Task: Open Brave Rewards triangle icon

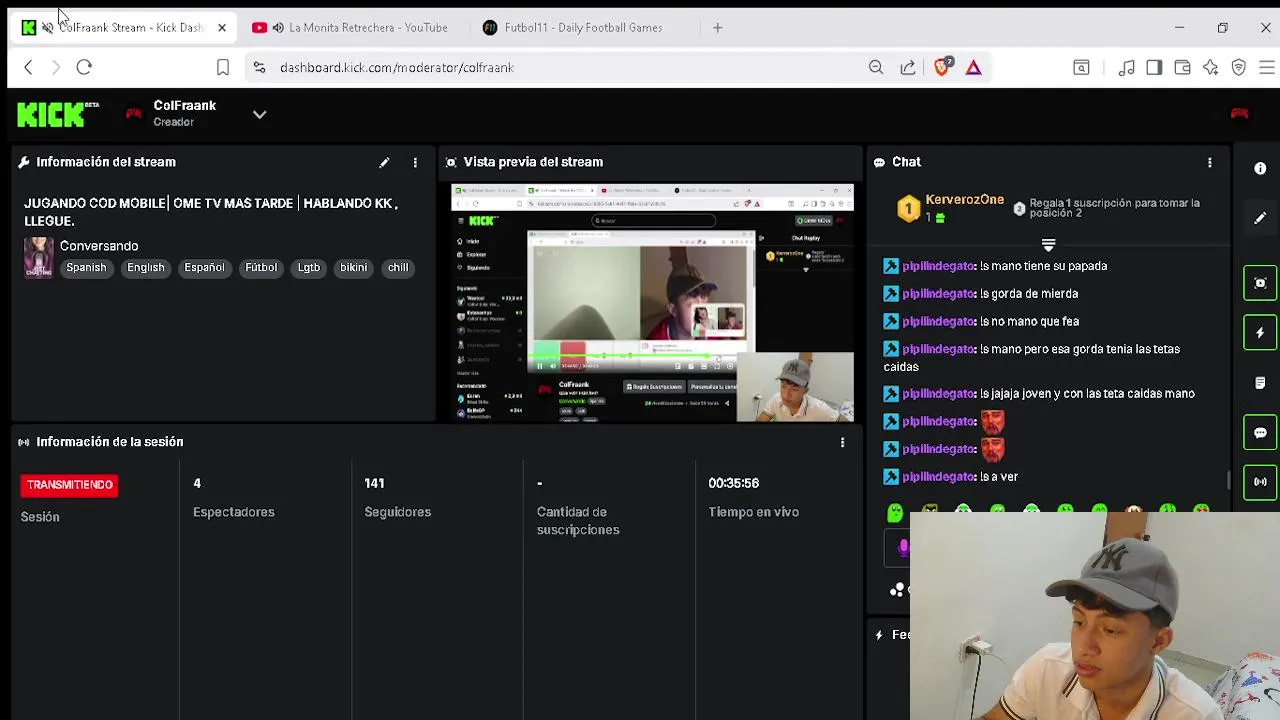Action: [973, 68]
